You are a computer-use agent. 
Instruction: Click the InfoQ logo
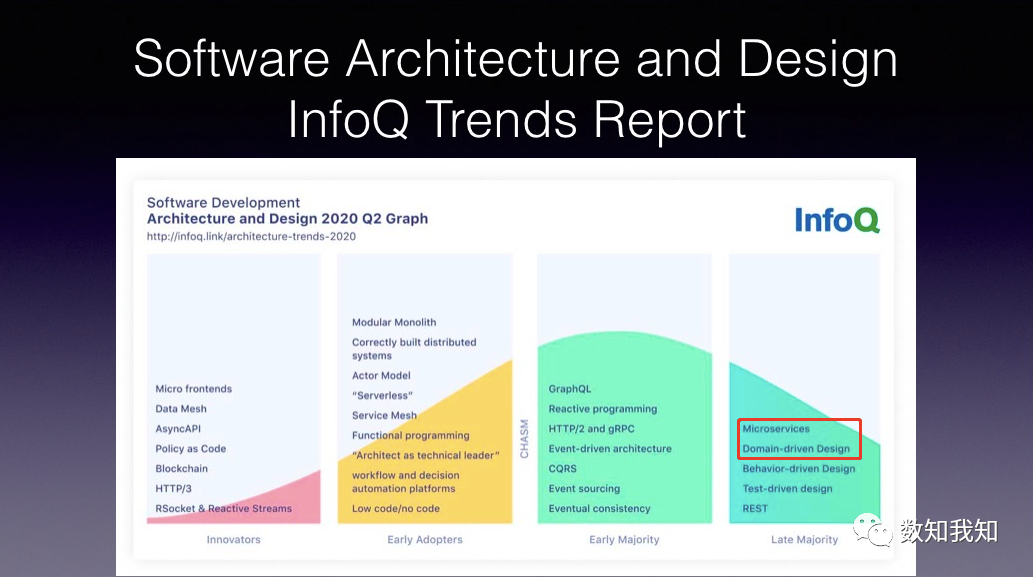[x=837, y=220]
